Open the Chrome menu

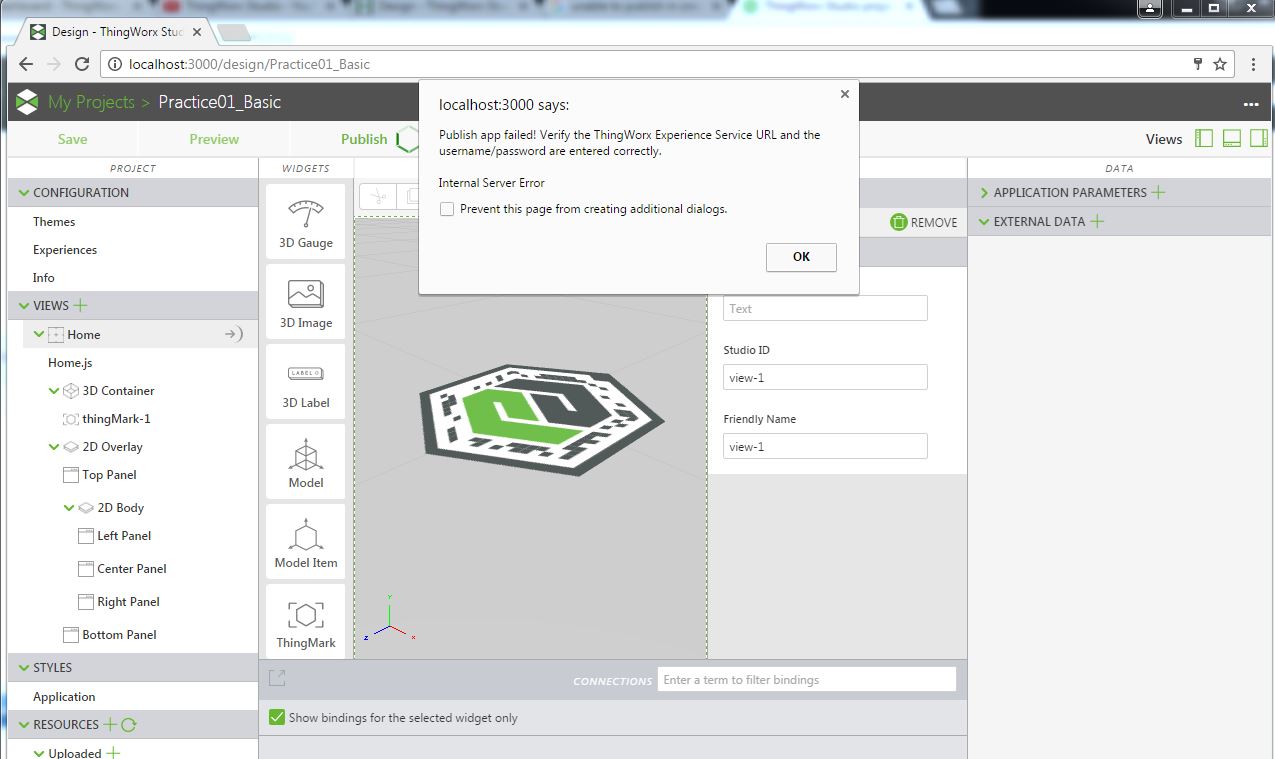(x=1255, y=64)
